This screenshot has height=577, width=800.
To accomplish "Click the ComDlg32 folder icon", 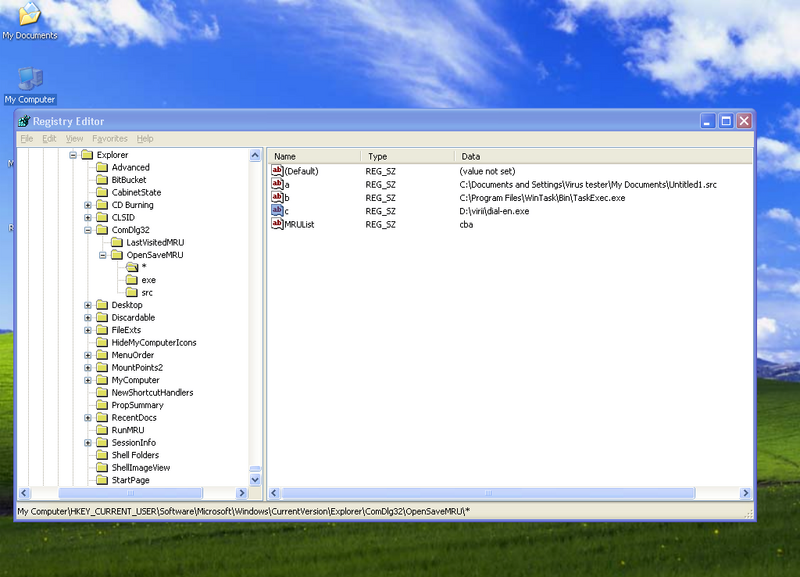I will pyautogui.click(x=102, y=230).
